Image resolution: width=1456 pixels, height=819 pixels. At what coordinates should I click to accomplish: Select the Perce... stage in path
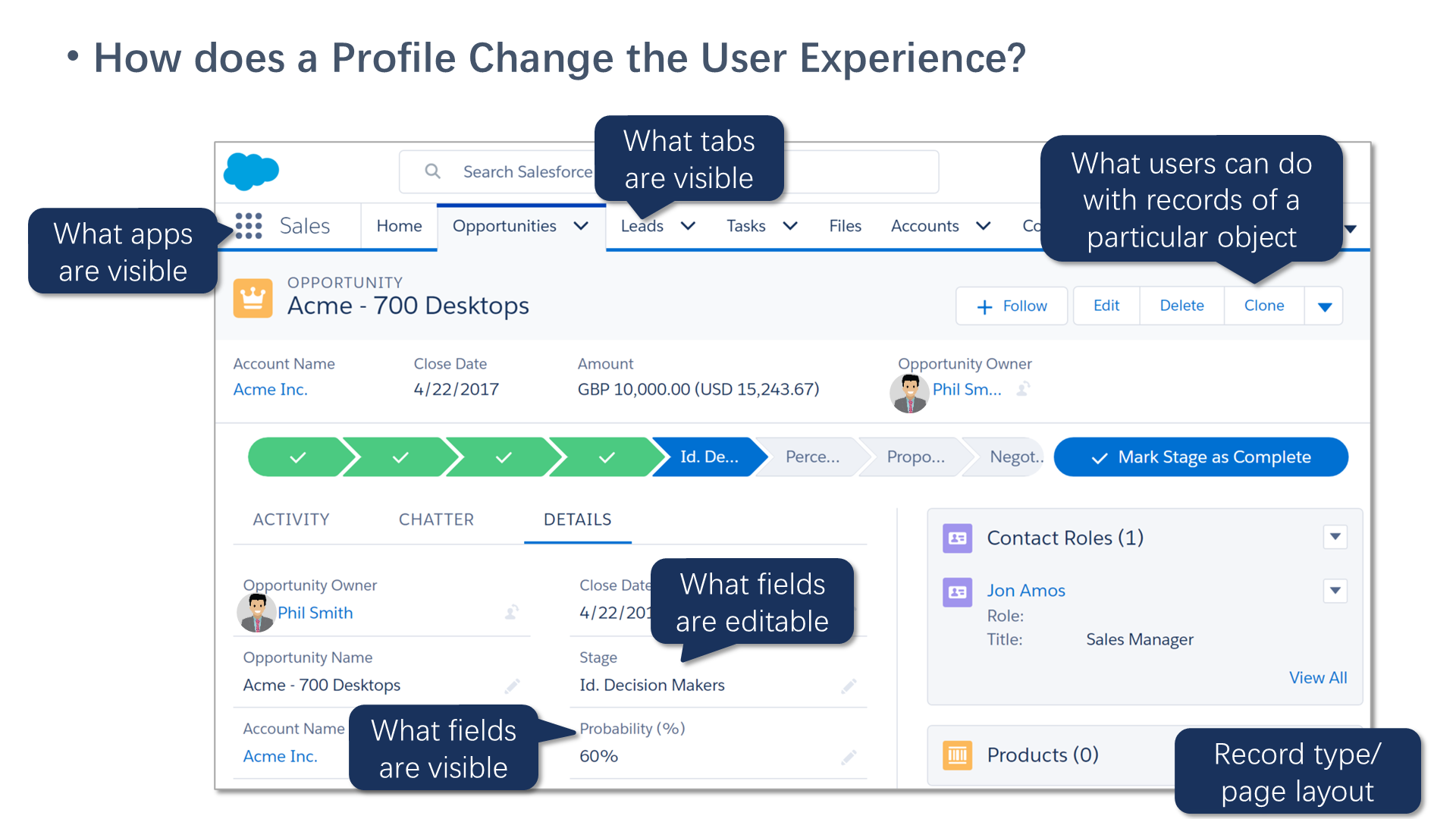[x=812, y=457]
